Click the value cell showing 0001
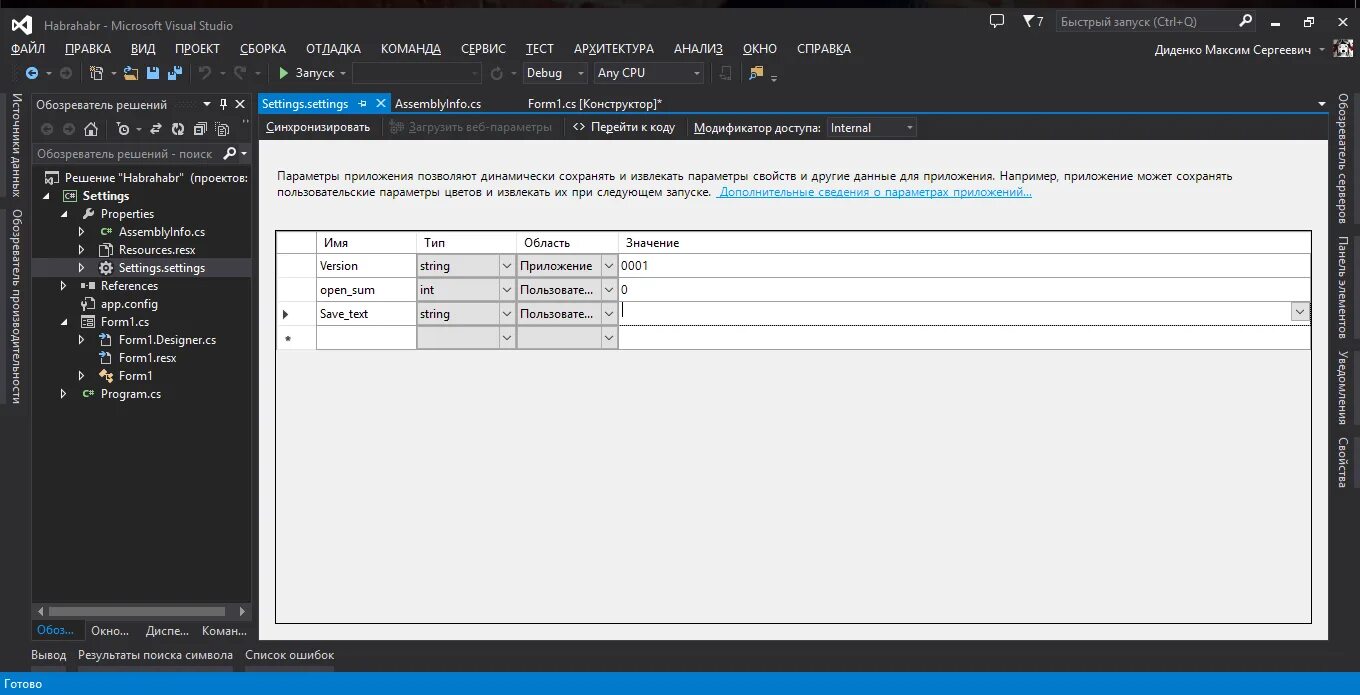 click(964, 266)
